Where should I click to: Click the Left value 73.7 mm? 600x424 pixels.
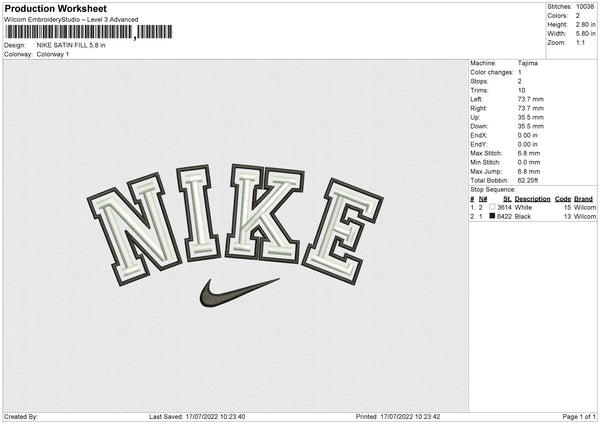point(531,99)
